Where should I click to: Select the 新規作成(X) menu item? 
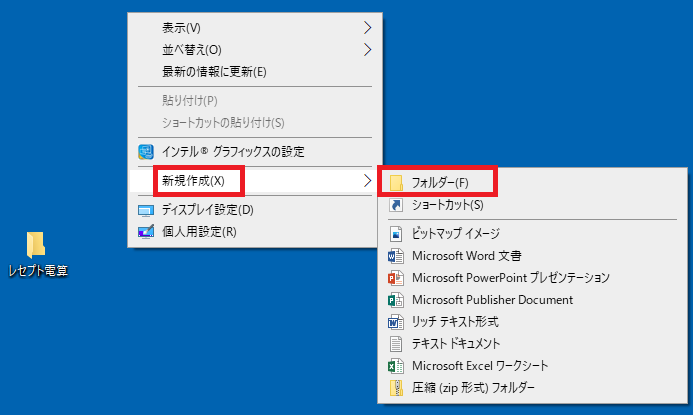[255, 181]
